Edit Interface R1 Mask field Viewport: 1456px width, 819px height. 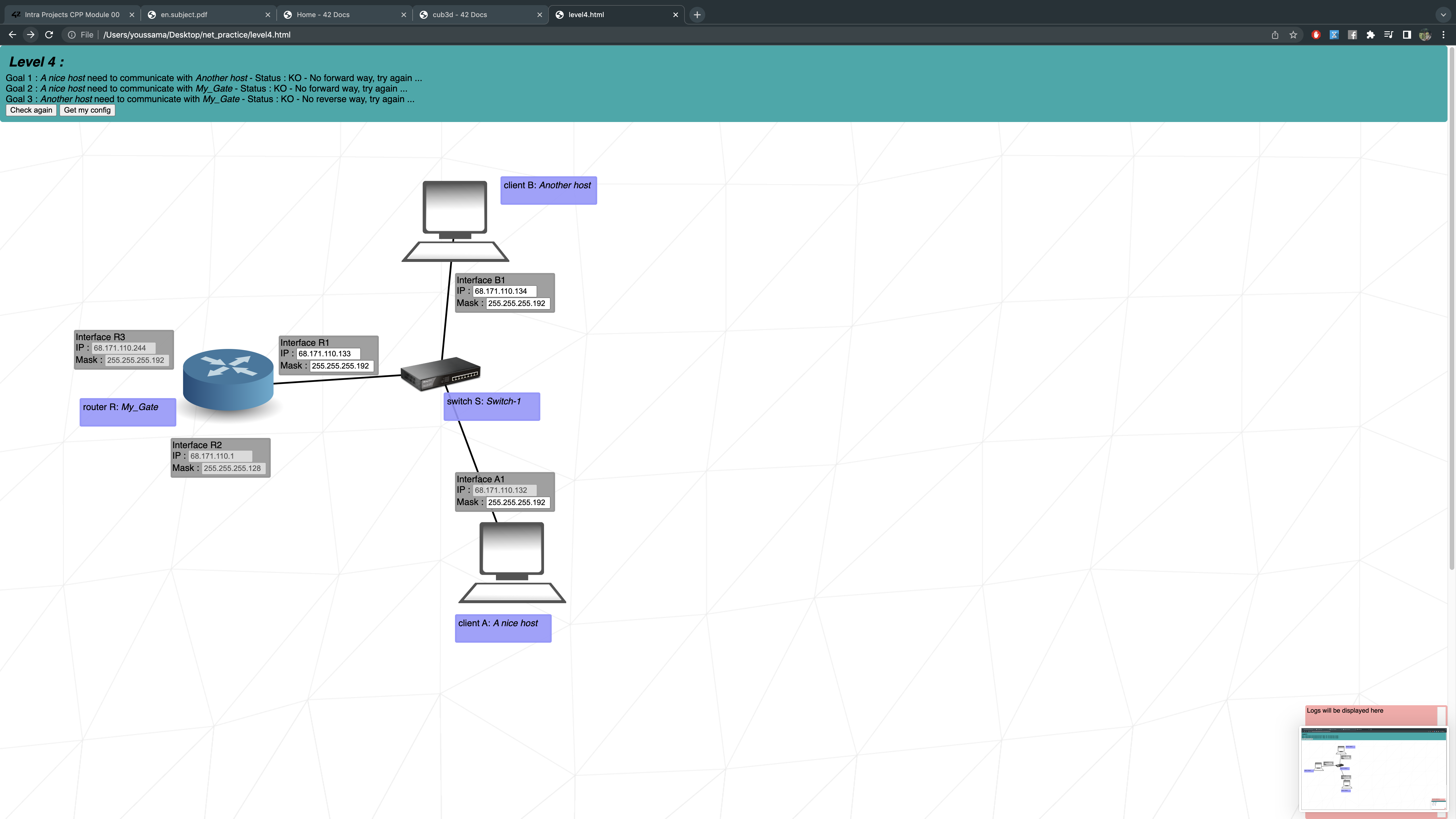[341, 366]
